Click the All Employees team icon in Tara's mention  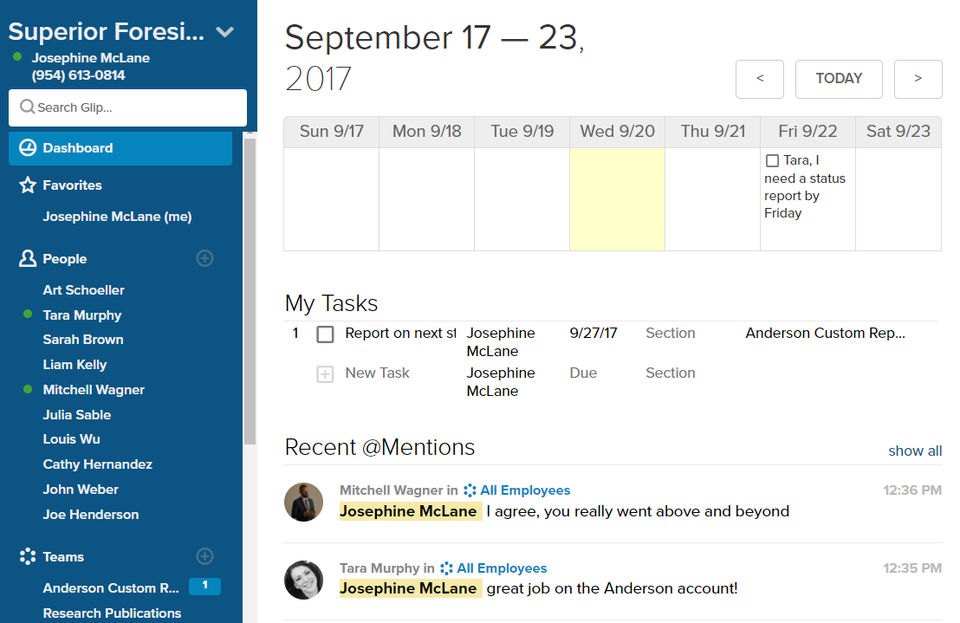tap(446, 568)
